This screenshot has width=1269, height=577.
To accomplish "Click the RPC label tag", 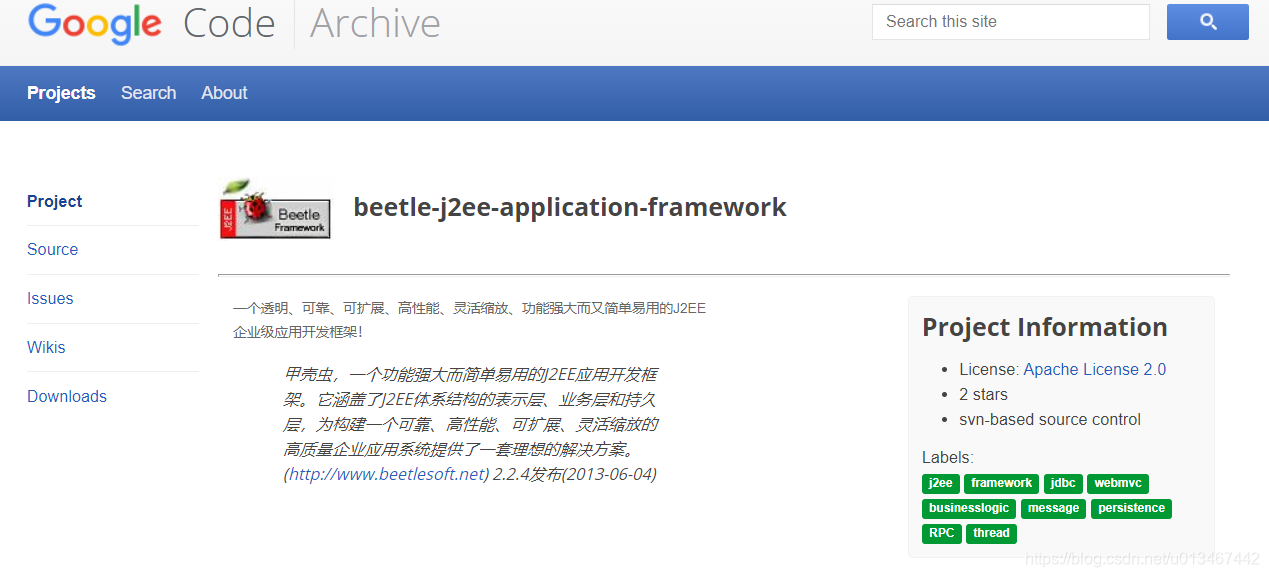I will [941, 534].
